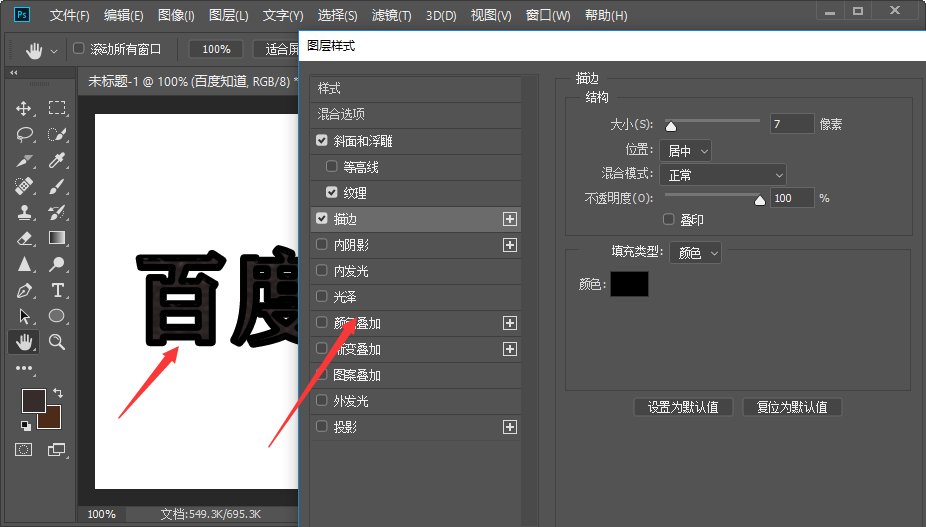926x527 pixels.
Task: Add another 描边 effect with plus button
Action: coord(510,219)
